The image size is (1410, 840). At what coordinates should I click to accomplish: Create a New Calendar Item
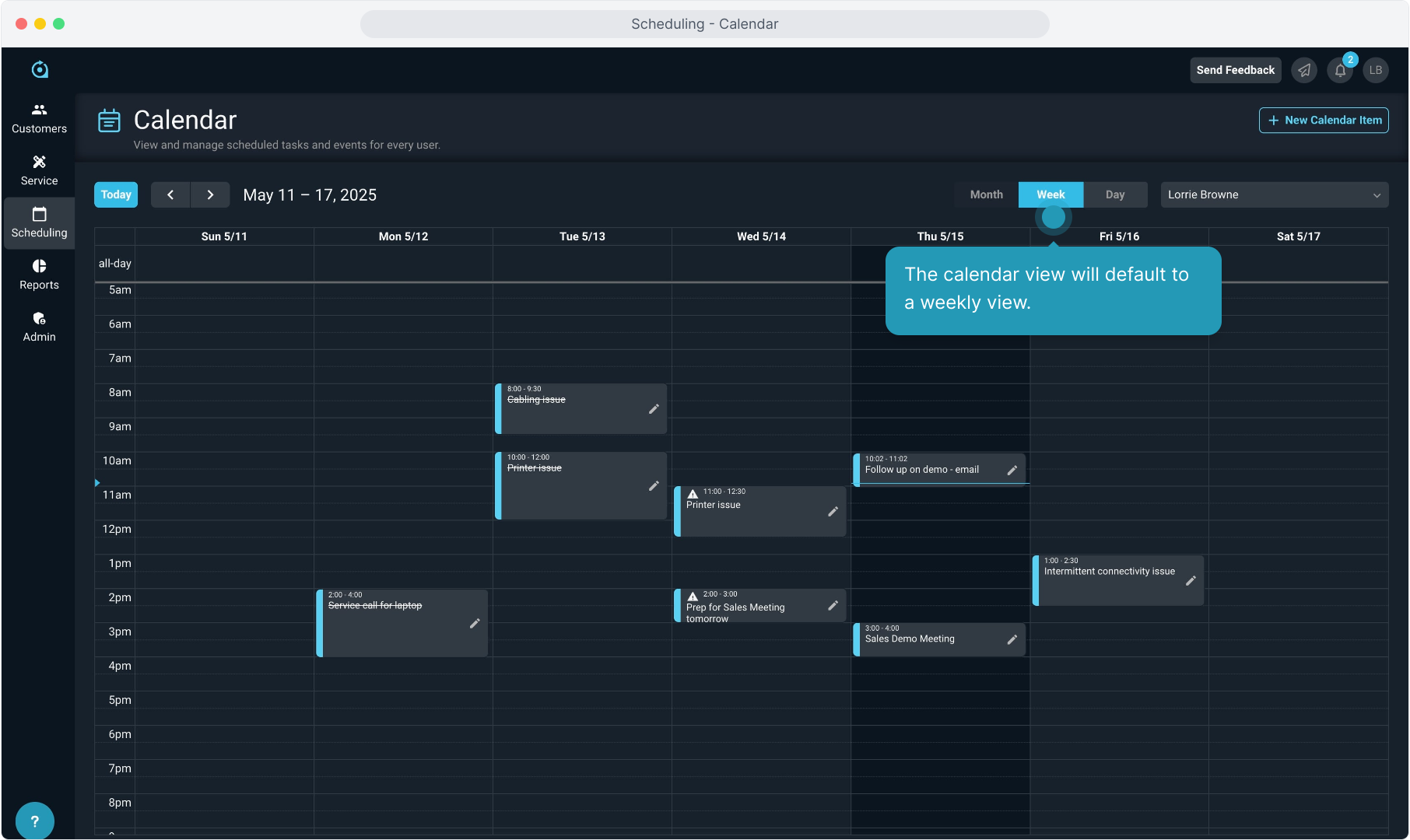pyautogui.click(x=1323, y=120)
